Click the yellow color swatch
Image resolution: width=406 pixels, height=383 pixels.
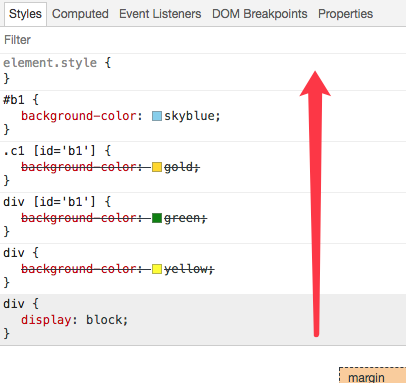(157, 269)
